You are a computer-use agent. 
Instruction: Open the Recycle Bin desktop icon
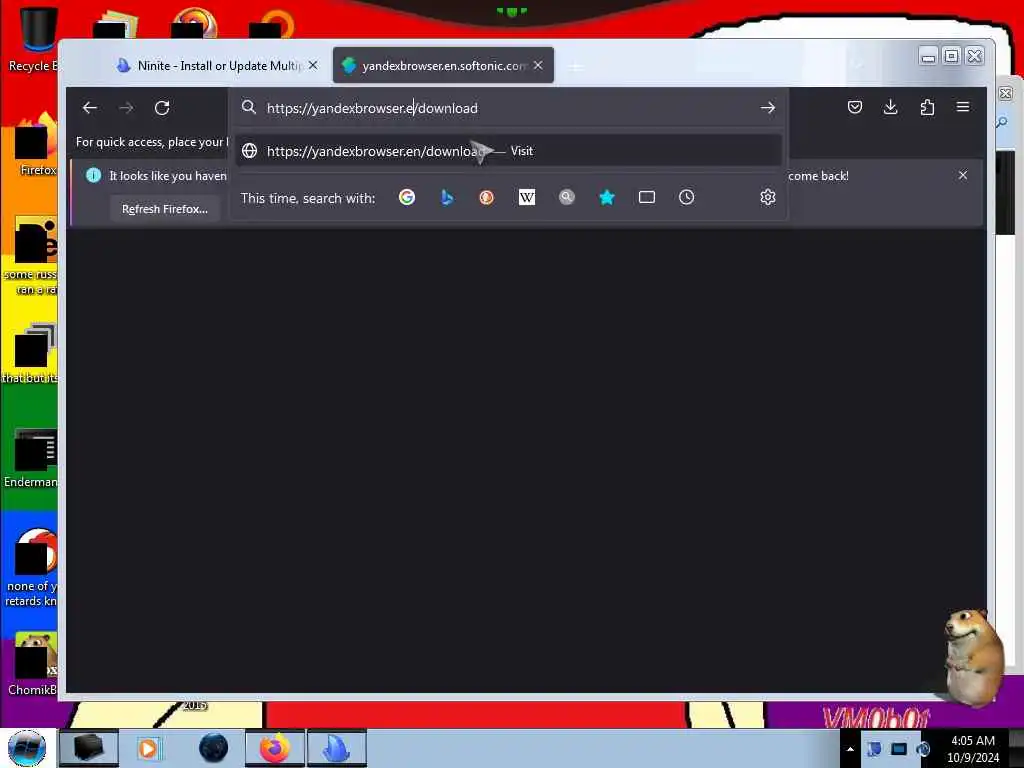click(x=33, y=39)
